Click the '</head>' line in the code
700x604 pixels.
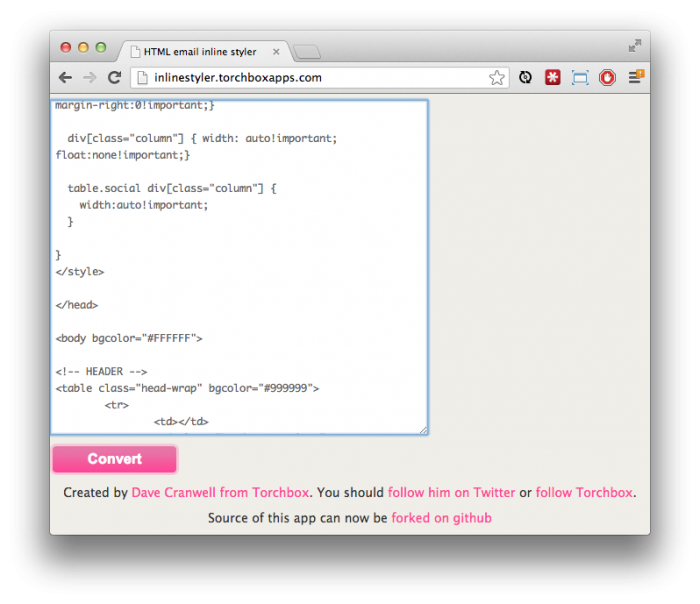pos(77,305)
